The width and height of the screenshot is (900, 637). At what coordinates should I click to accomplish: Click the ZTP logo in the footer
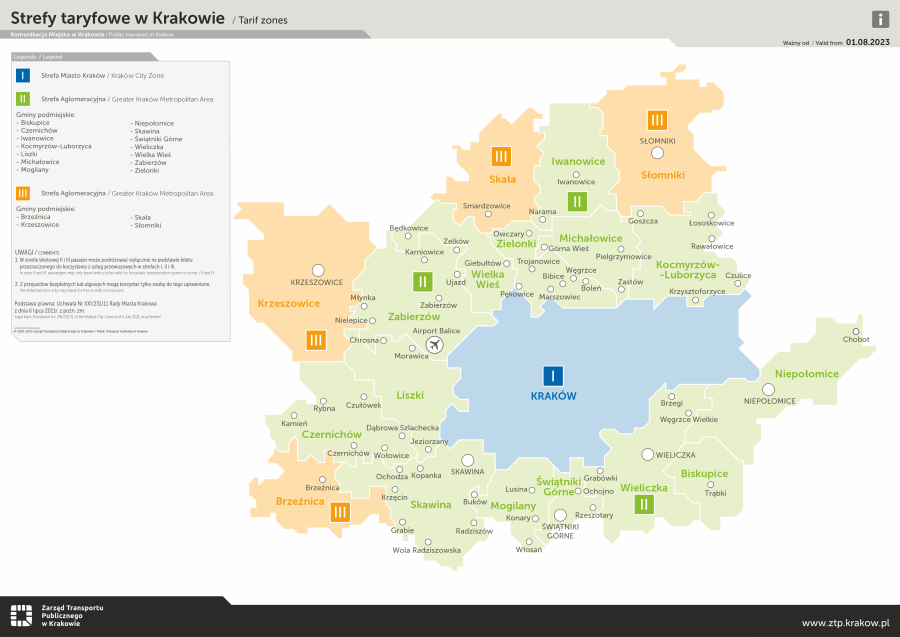21,616
